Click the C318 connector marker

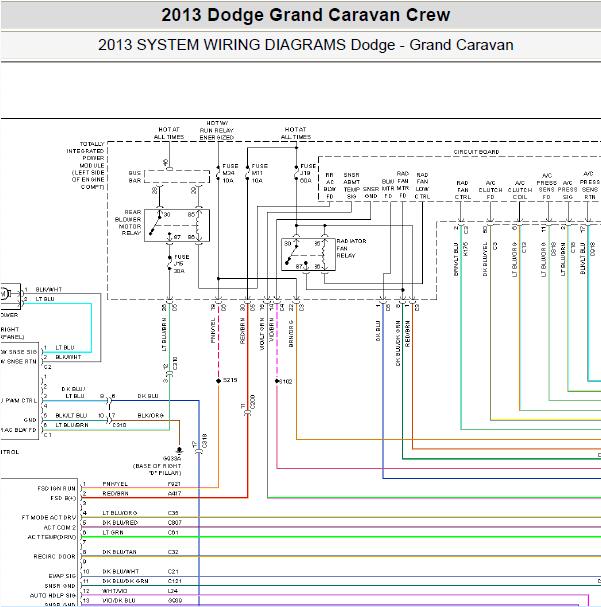point(199,451)
